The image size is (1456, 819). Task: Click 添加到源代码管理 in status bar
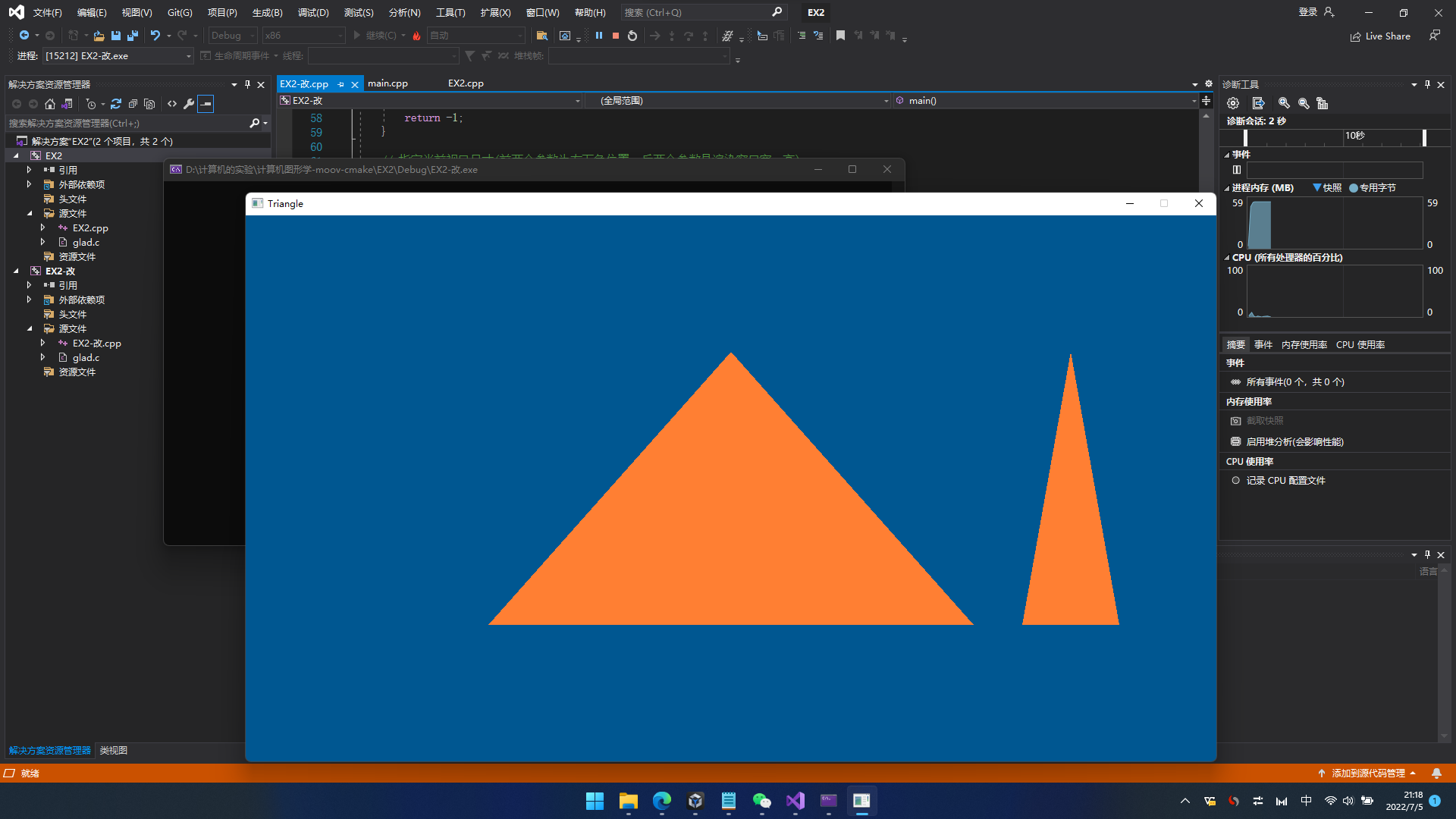point(1367,773)
